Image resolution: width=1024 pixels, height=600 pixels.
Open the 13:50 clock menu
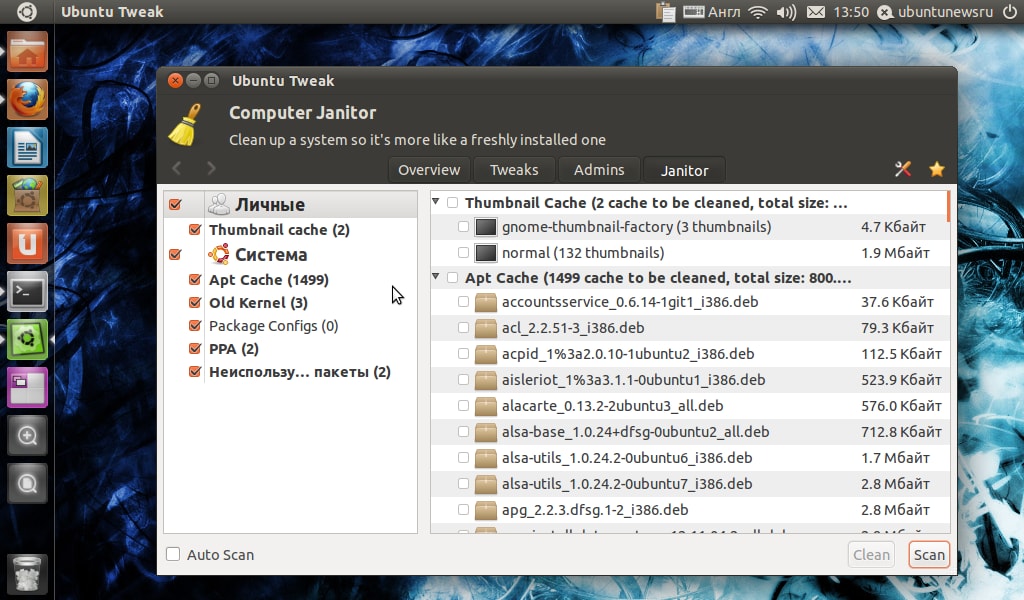[x=851, y=12]
